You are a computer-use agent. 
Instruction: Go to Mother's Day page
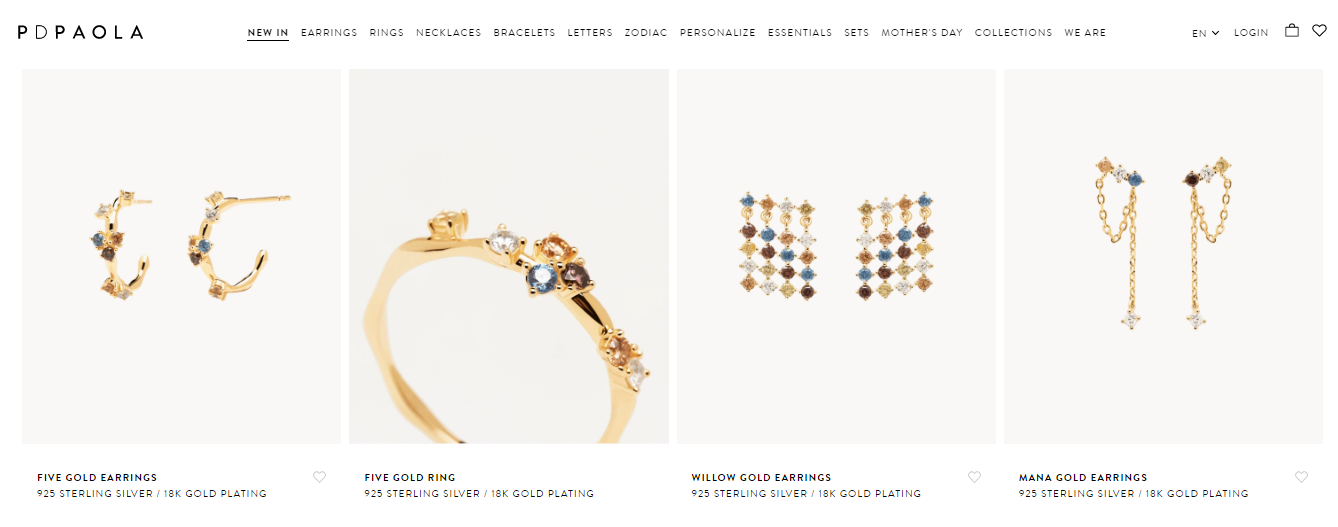922,33
